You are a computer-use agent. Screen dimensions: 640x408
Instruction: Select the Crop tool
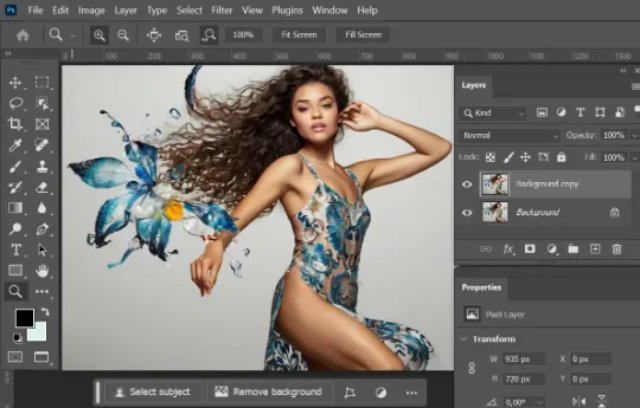(x=16, y=124)
